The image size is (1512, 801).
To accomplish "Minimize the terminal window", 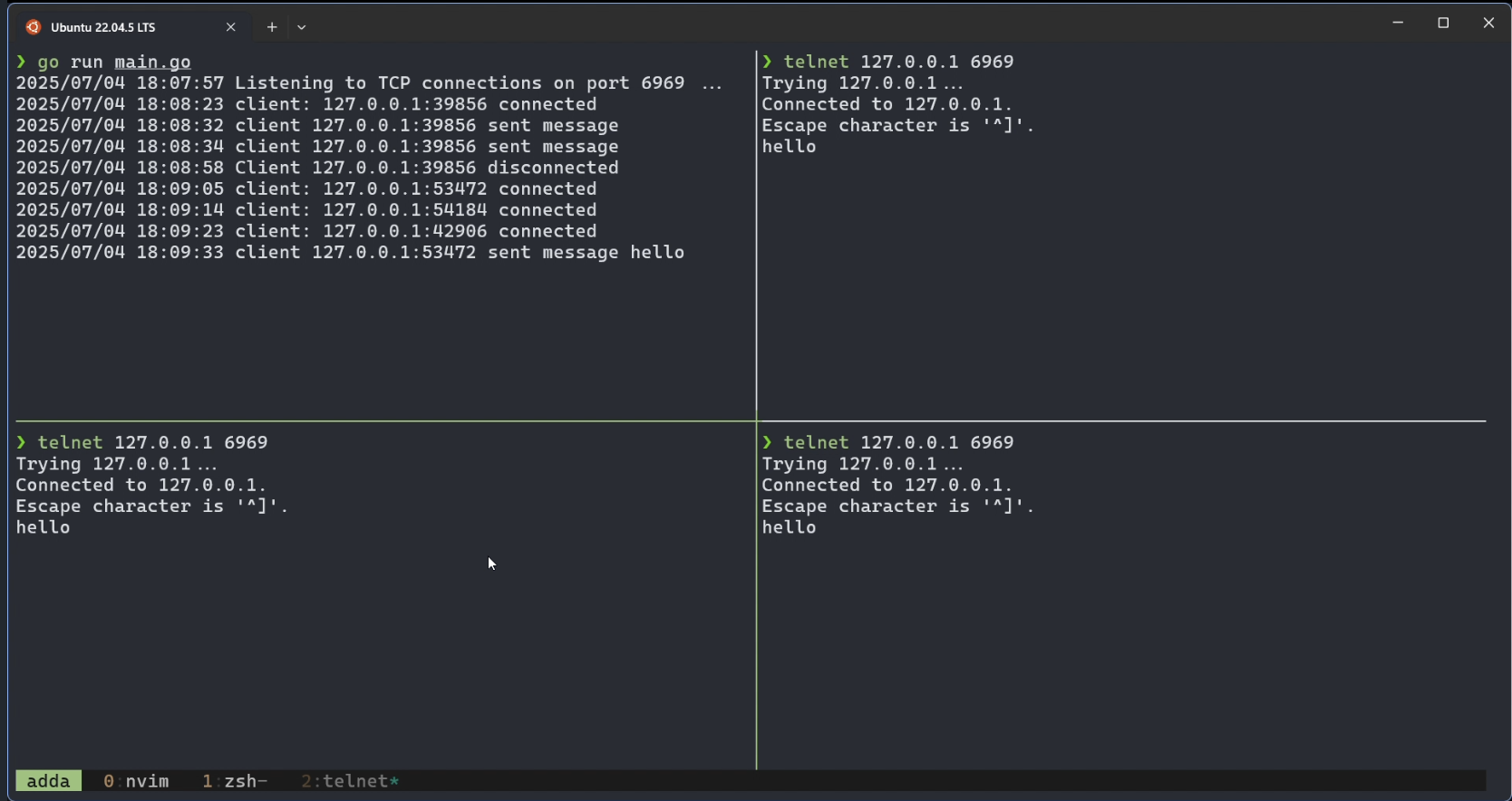I will (x=1398, y=24).
